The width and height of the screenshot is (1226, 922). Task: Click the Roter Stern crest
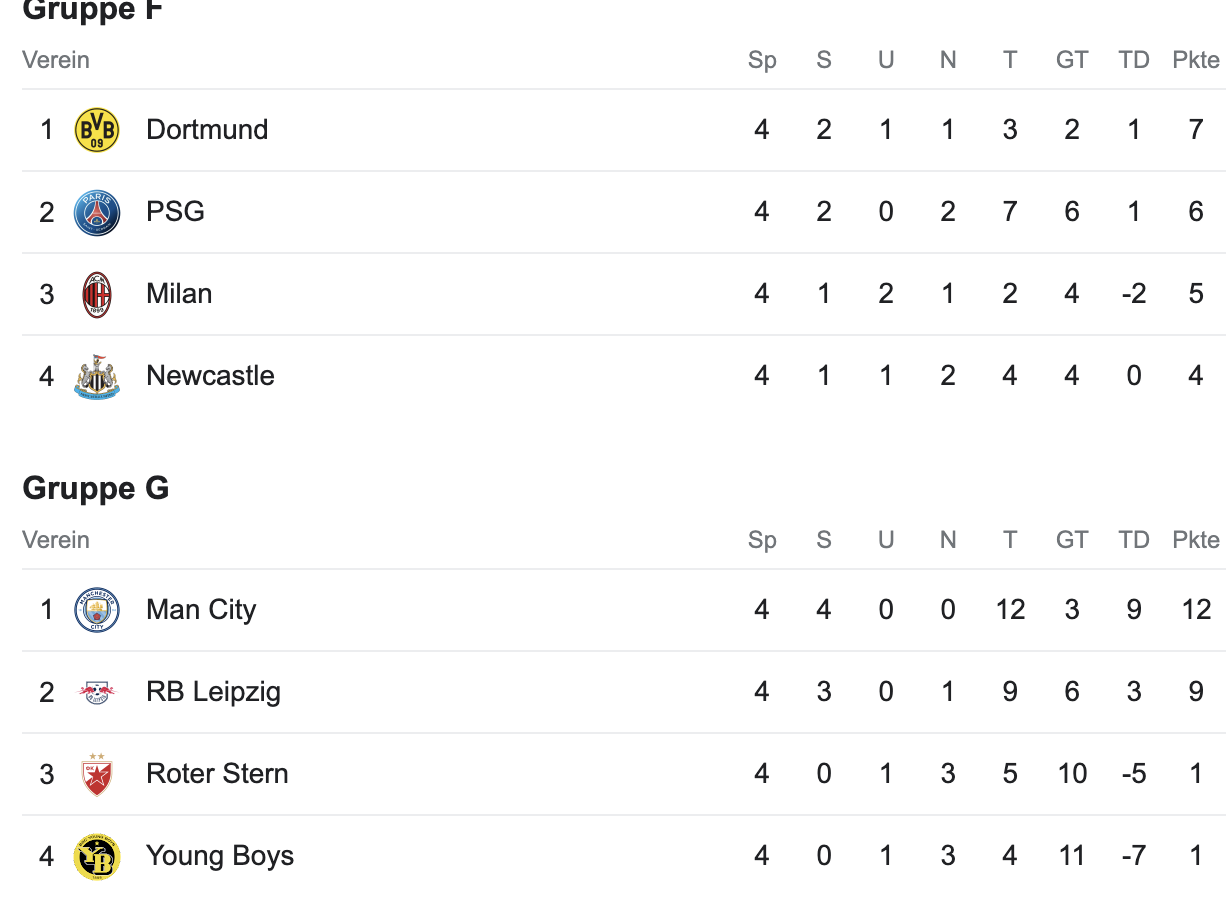97,774
